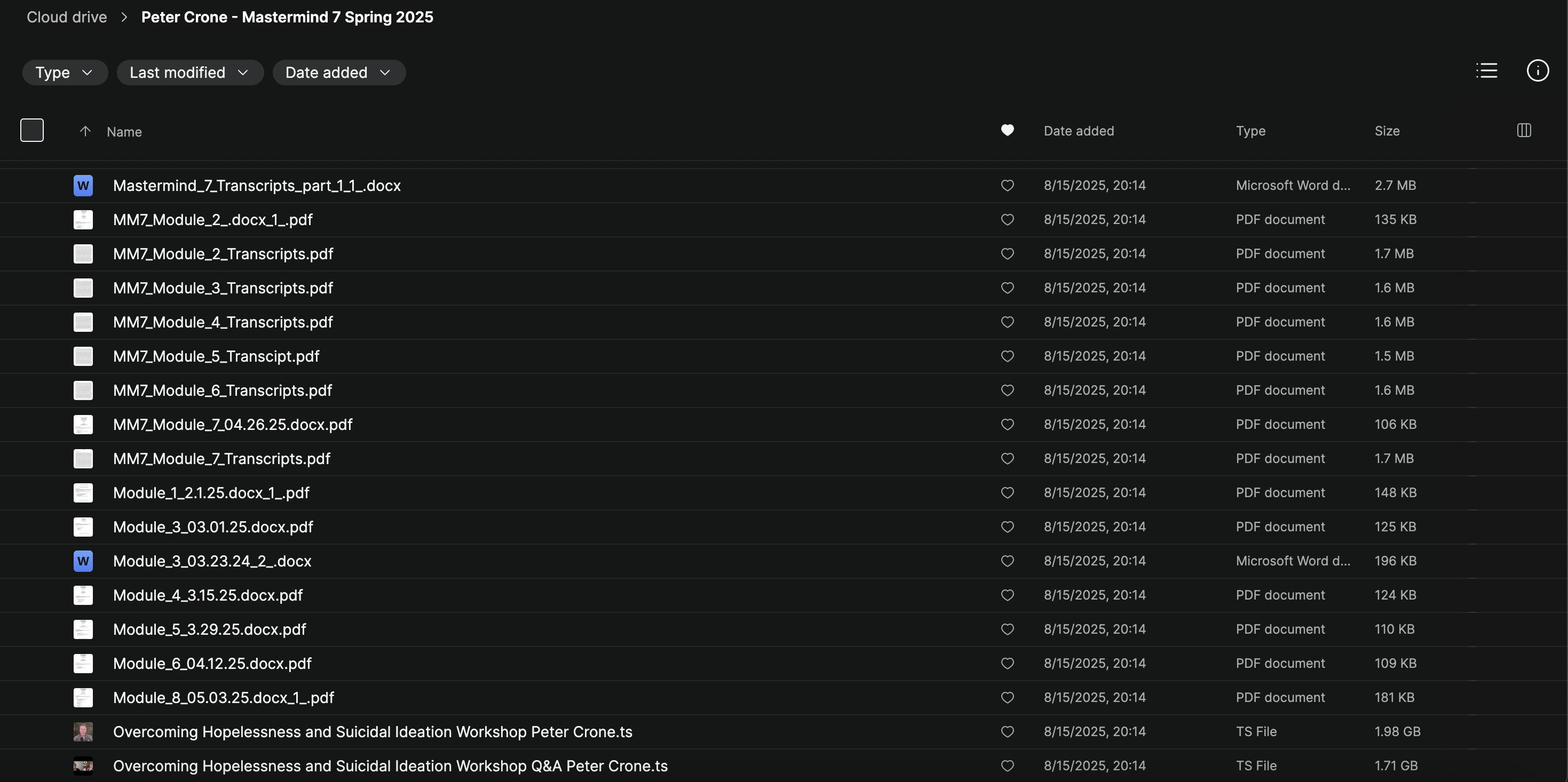
Task: Click Word icon for Module_3_03.23.24_2_.docx
Action: [83, 561]
